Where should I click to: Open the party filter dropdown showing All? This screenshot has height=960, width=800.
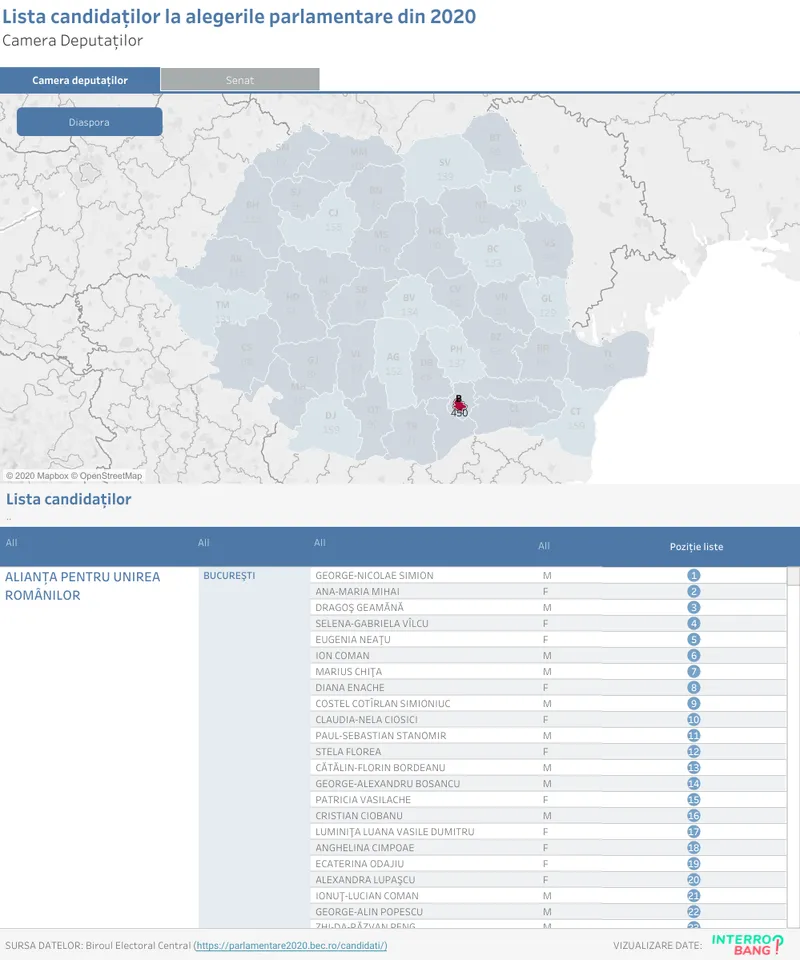(x=12, y=544)
